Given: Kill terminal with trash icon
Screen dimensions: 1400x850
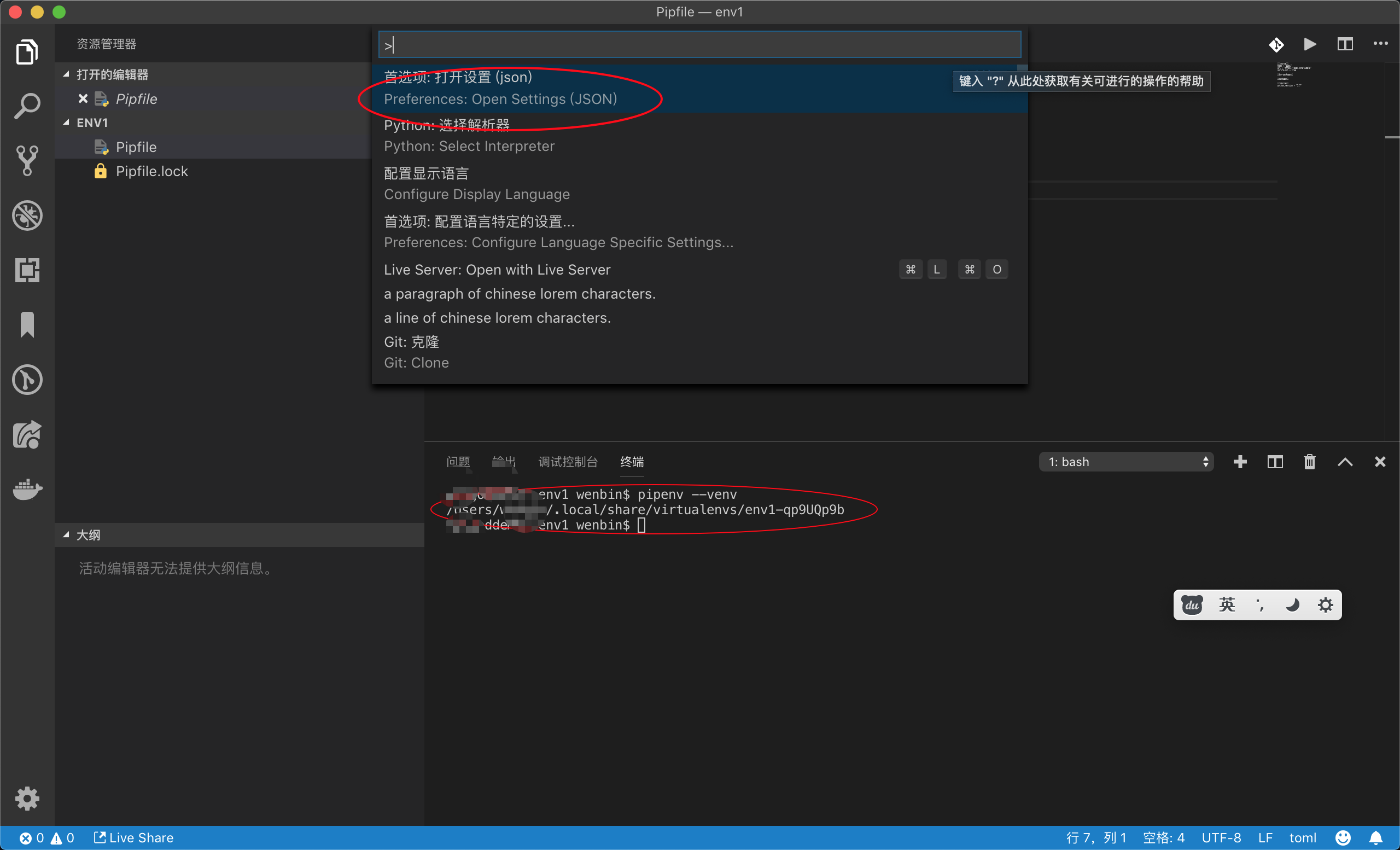Looking at the screenshot, I should (x=1309, y=462).
